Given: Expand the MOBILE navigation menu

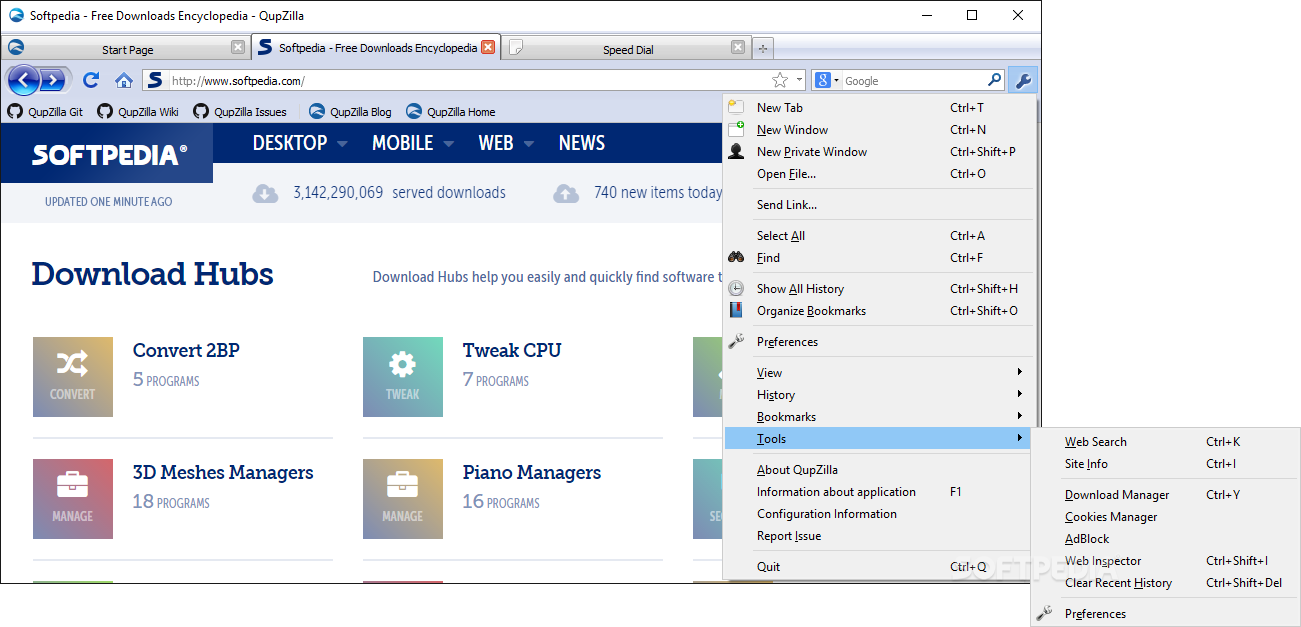Looking at the screenshot, I should coord(413,143).
